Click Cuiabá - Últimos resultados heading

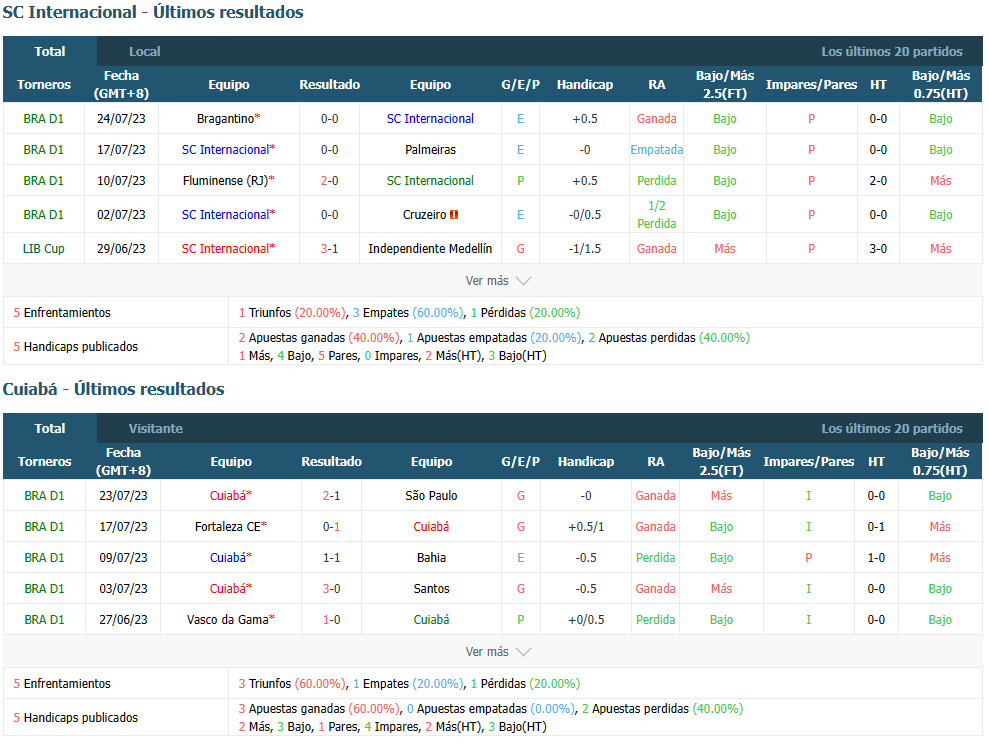coord(114,390)
